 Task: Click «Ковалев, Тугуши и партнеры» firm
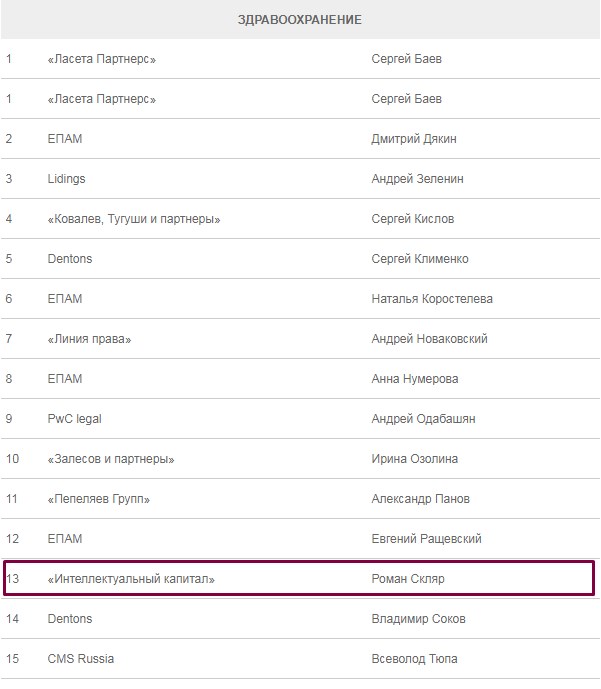coord(134,219)
